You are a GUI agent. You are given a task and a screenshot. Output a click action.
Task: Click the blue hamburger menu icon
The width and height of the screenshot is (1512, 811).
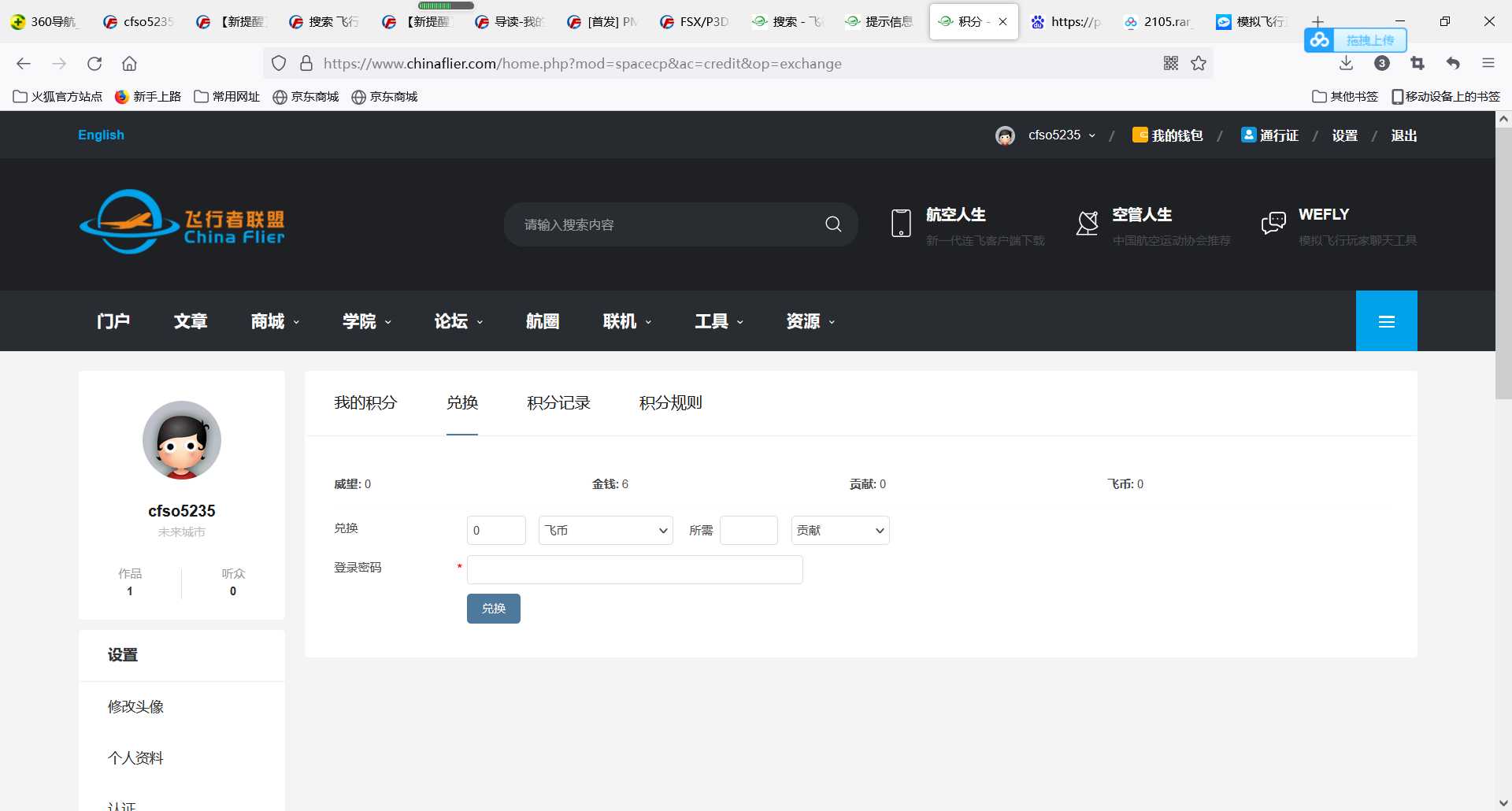coord(1386,320)
